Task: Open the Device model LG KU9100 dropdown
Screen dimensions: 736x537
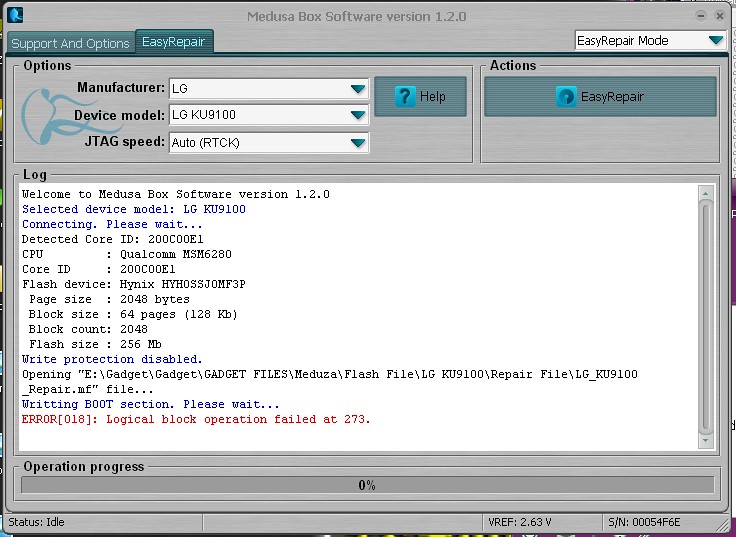Action: point(269,115)
